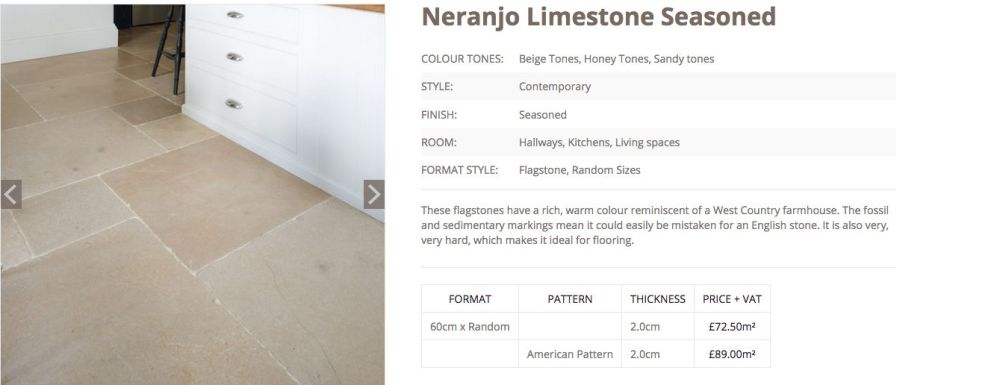Select the 60cm x Random format cell

[470, 326]
